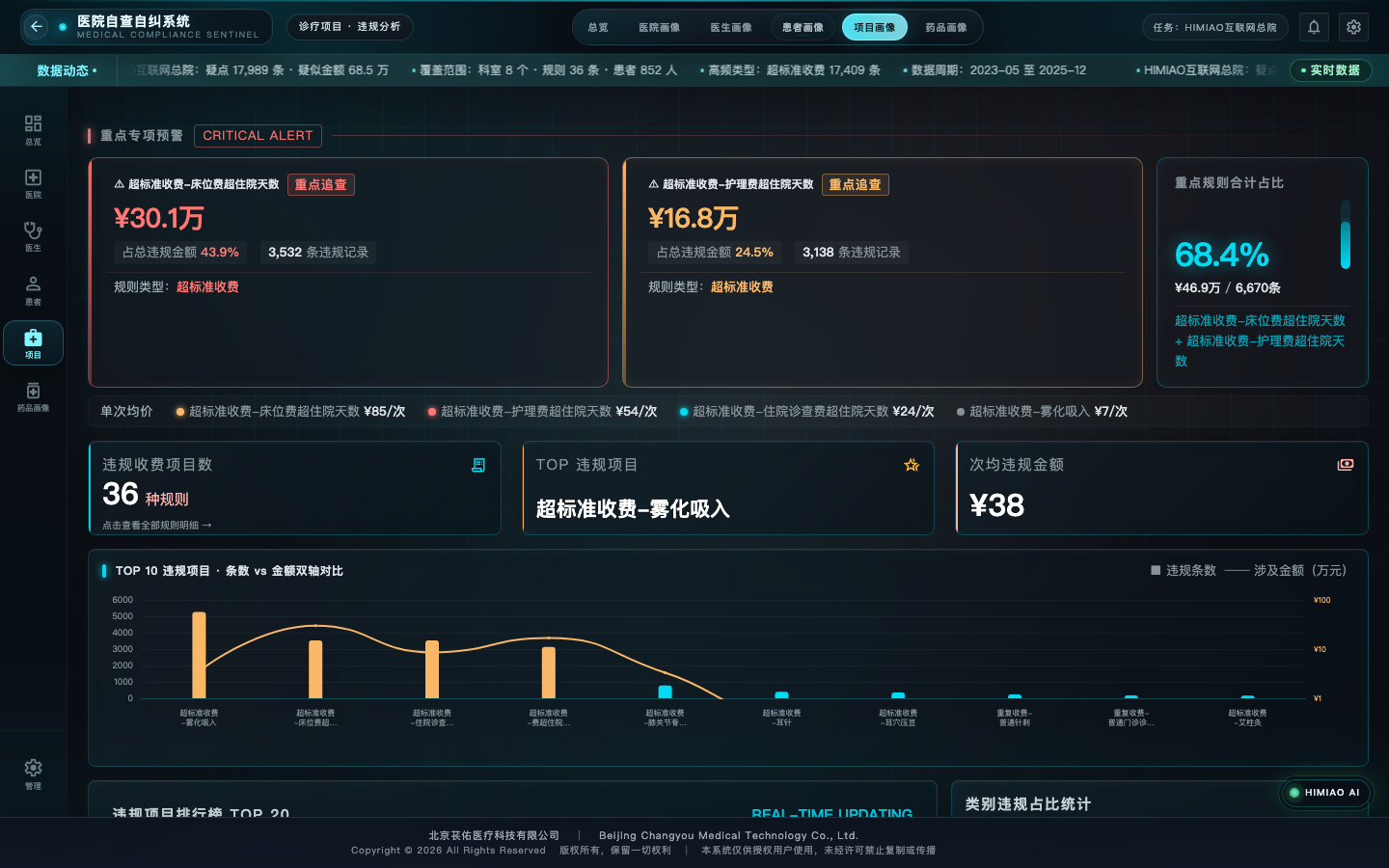1389x868 pixels.
Task: Click 占总违规金额 43.9% chip
Action: pyautogui.click(x=180, y=253)
